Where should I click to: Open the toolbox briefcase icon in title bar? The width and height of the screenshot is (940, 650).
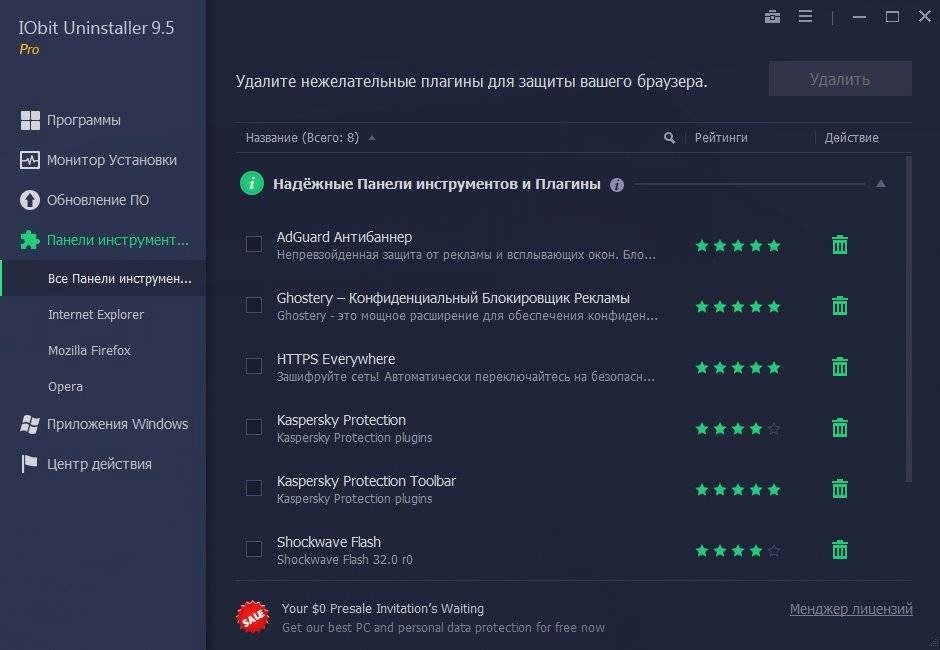[772, 17]
